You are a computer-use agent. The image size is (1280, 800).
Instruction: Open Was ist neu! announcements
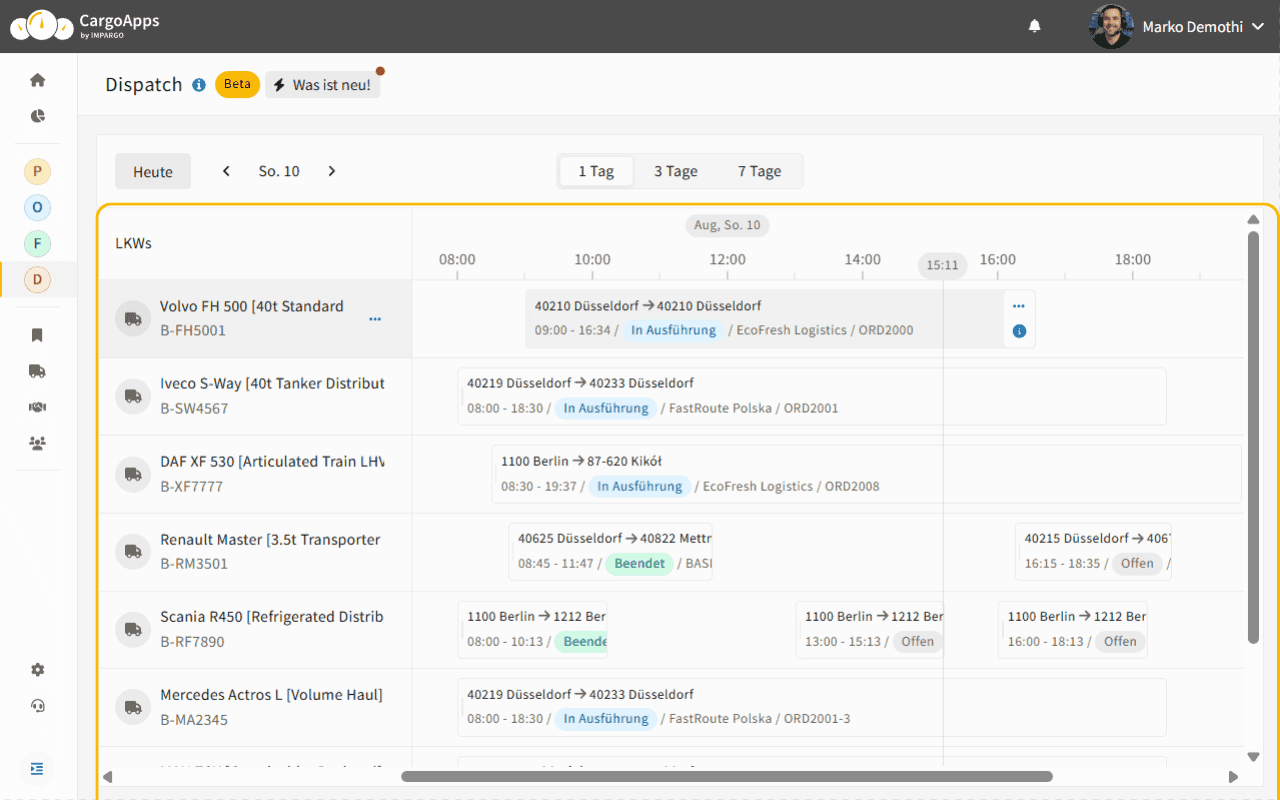[x=322, y=85]
